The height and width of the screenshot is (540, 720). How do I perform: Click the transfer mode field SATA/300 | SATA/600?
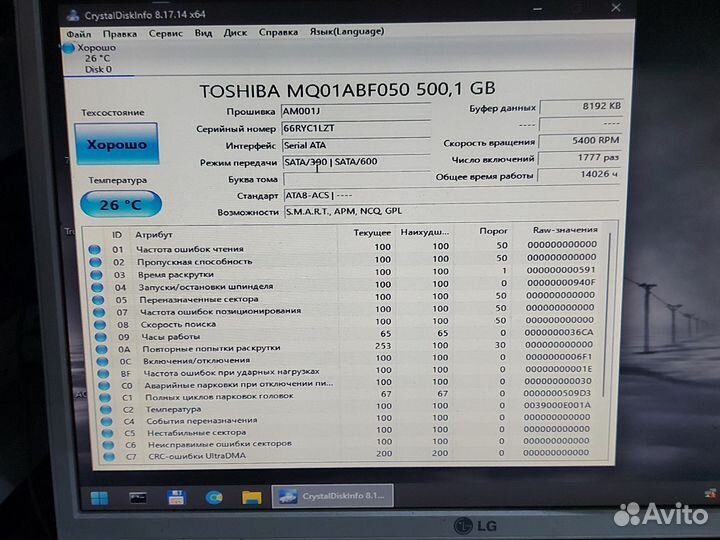point(356,162)
